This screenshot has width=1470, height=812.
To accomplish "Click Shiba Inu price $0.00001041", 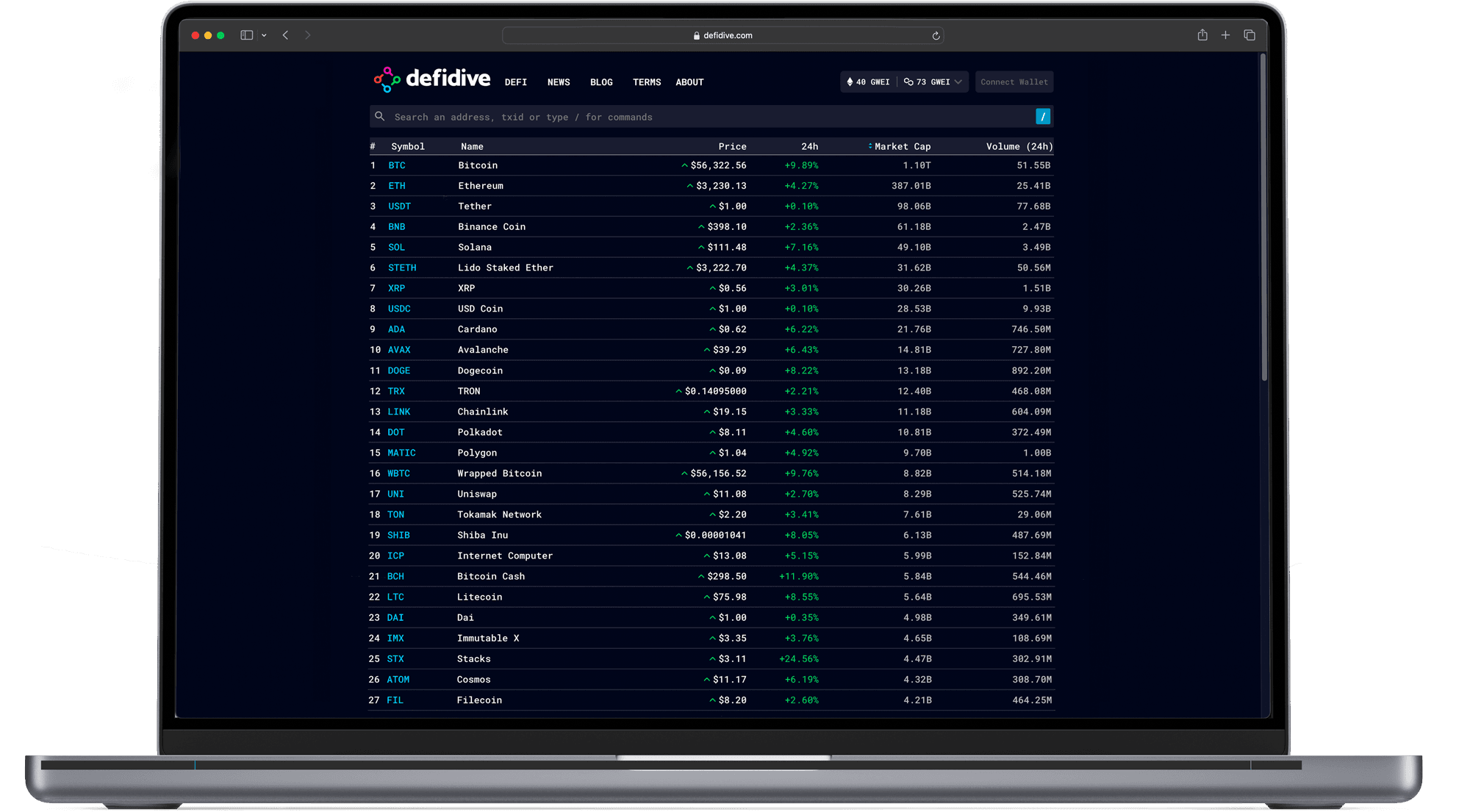I will click(715, 536).
